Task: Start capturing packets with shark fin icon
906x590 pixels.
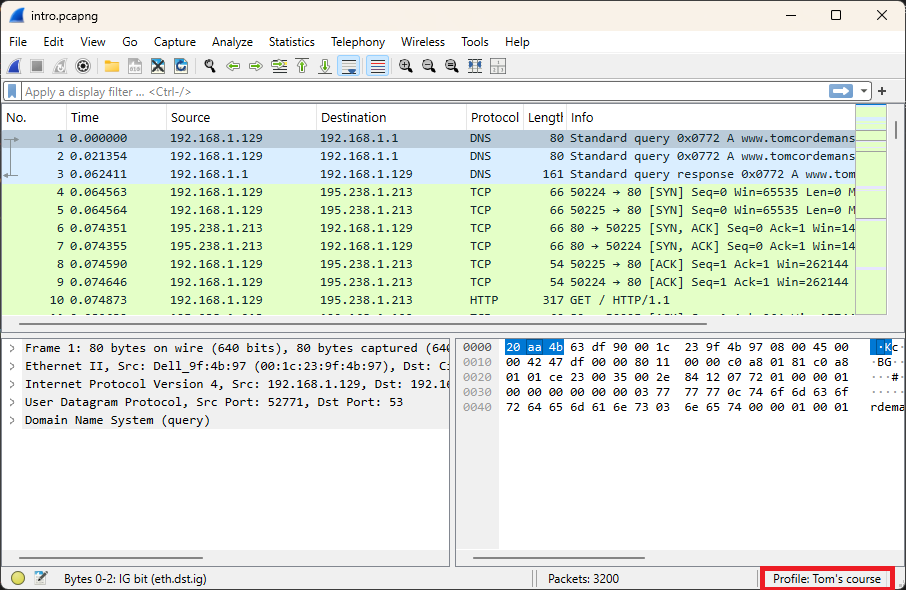Action: click(14, 66)
